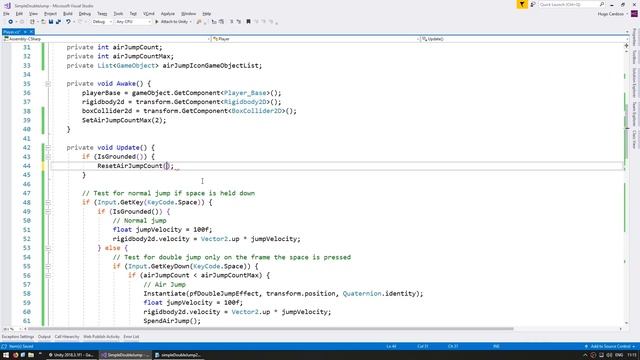Open the File menu
This screenshot has height=360, width=640.
coord(6,14)
